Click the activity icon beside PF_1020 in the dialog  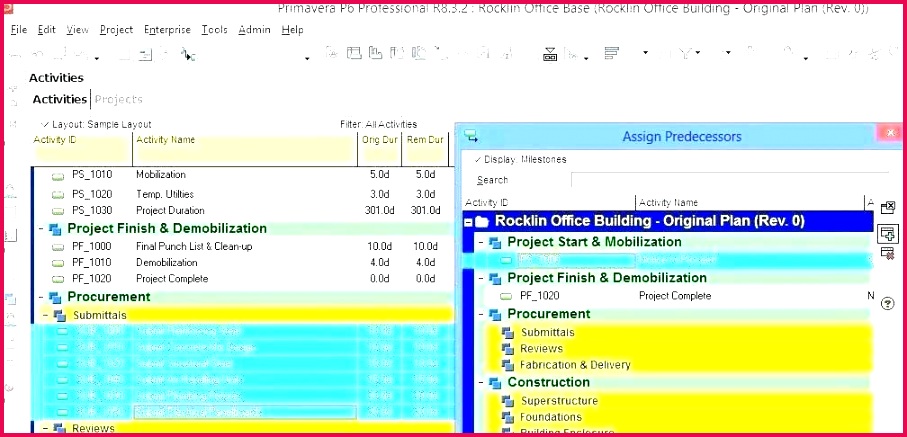506,296
